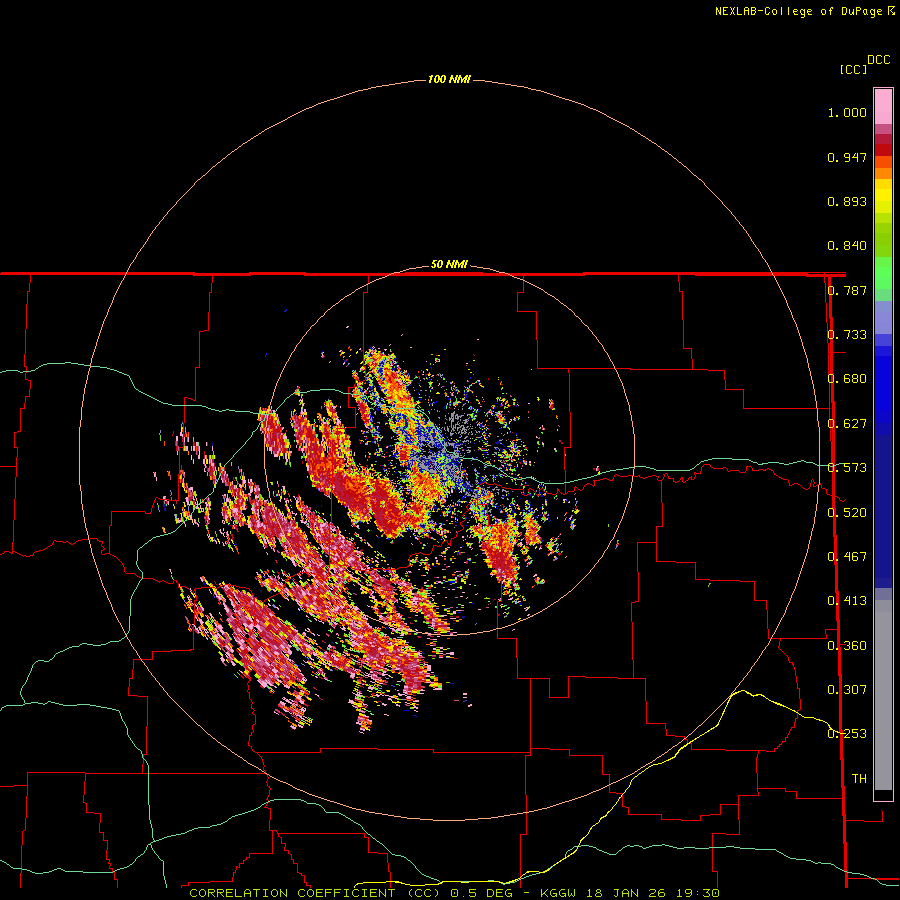Click the 0.893 scale value

pos(847,201)
